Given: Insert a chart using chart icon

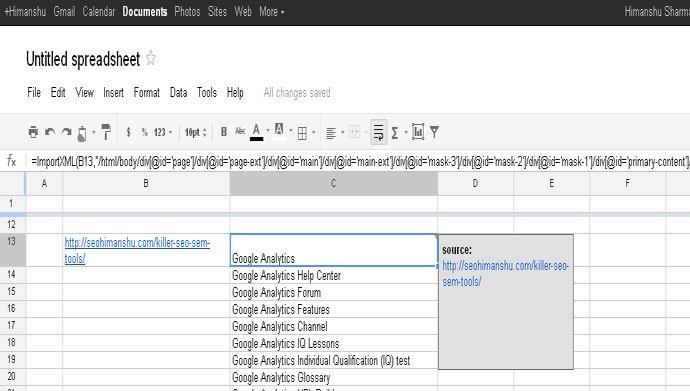Looking at the screenshot, I should tap(418, 132).
